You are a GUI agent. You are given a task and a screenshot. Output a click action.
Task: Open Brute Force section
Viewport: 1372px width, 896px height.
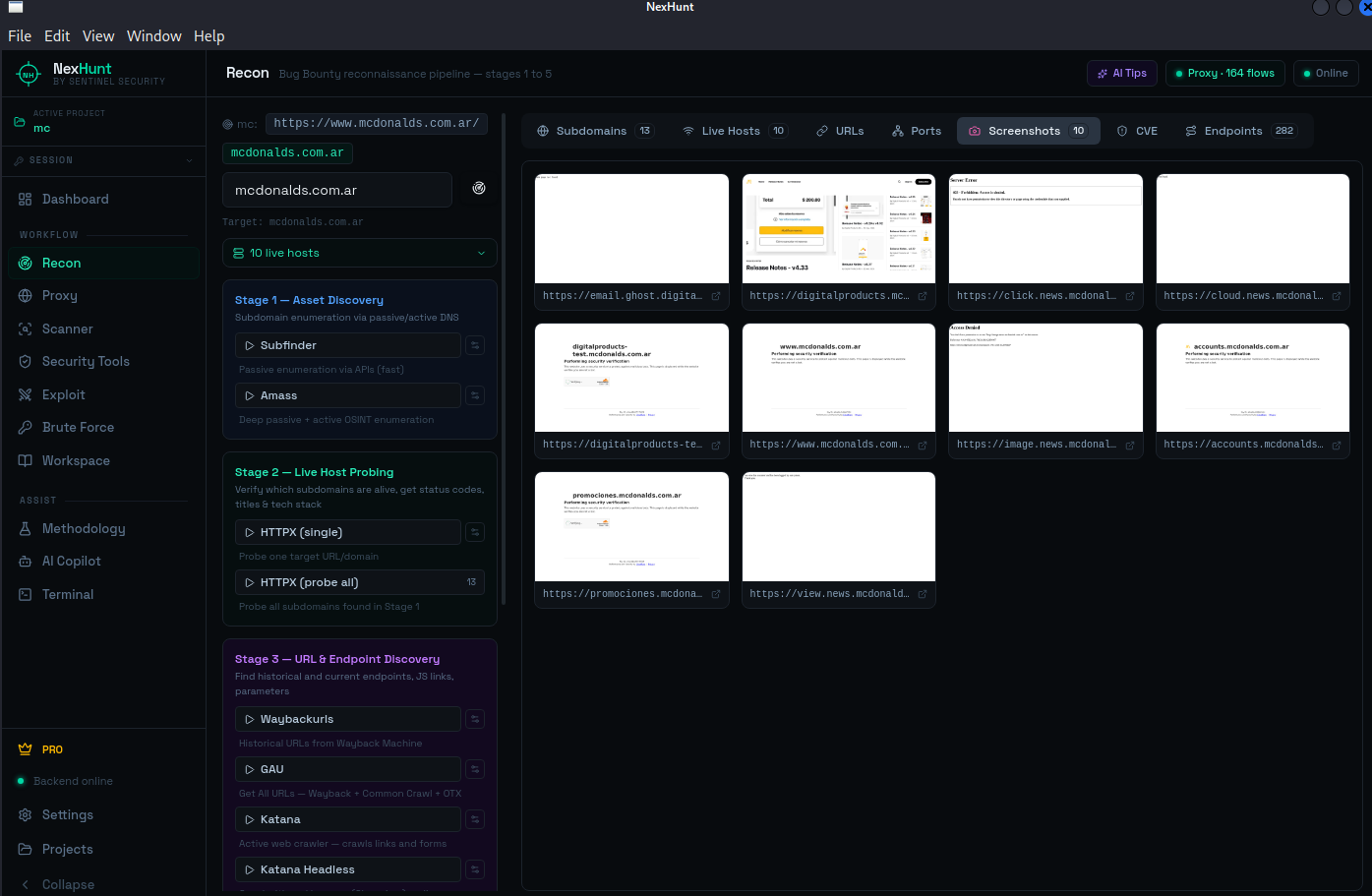click(103, 427)
